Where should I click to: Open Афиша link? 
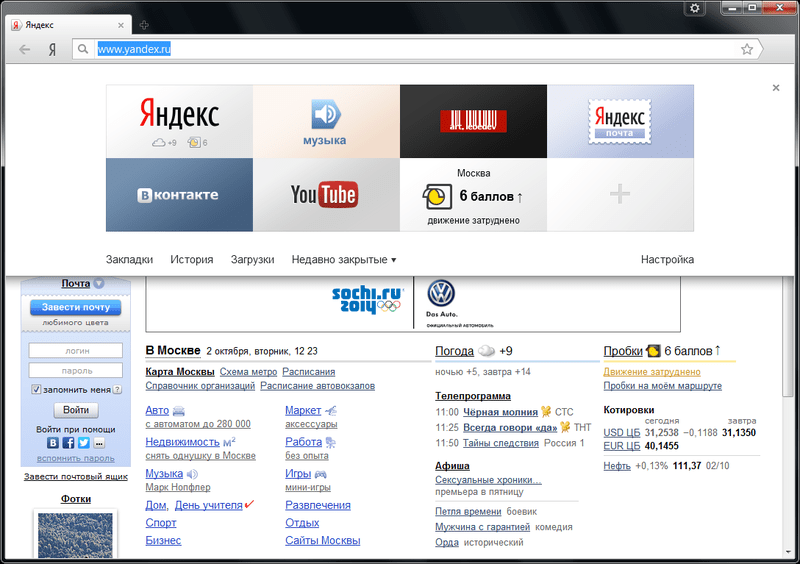pyautogui.click(x=452, y=466)
